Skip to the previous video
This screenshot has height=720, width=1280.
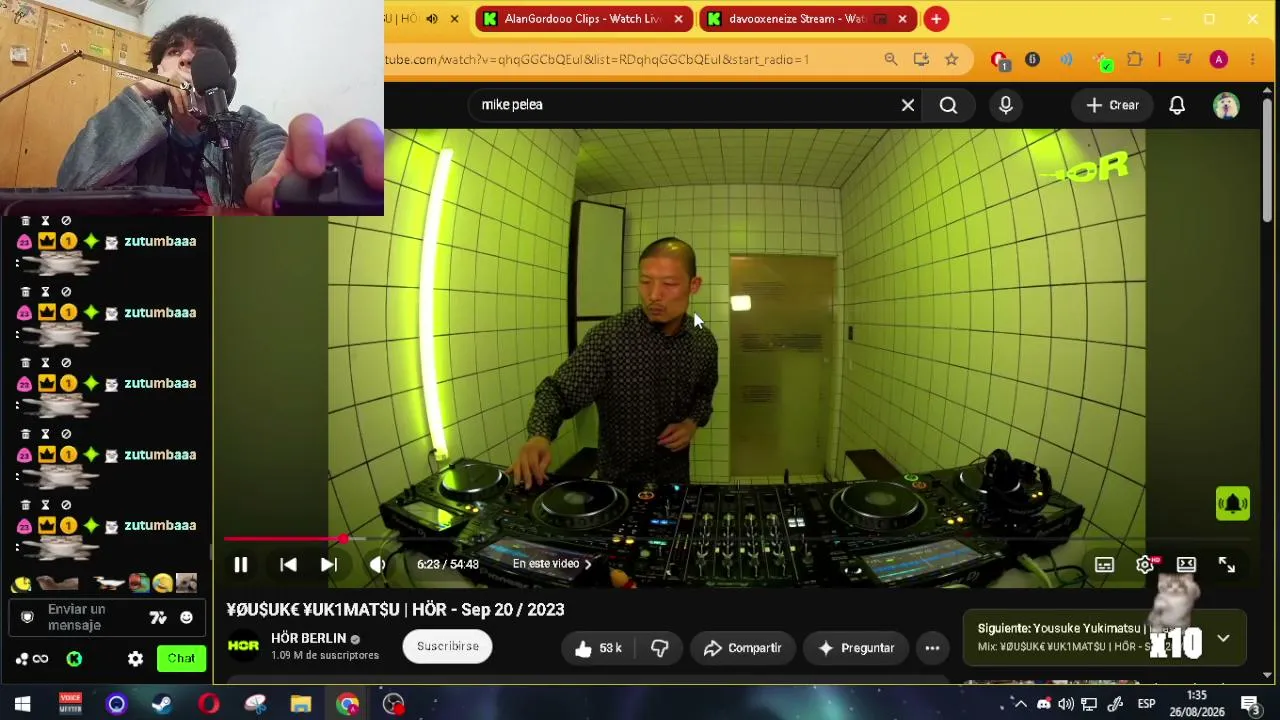[x=288, y=565]
